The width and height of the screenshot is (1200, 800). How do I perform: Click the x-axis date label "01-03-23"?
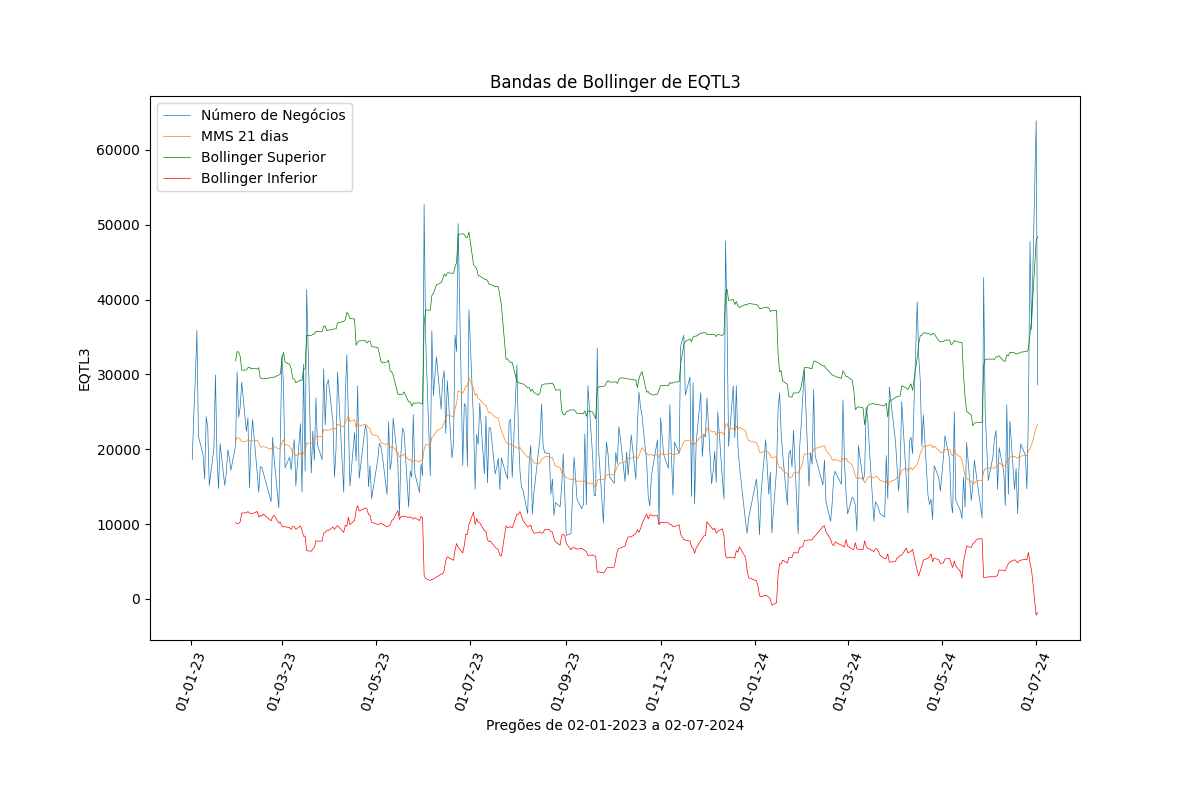pos(281,681)
